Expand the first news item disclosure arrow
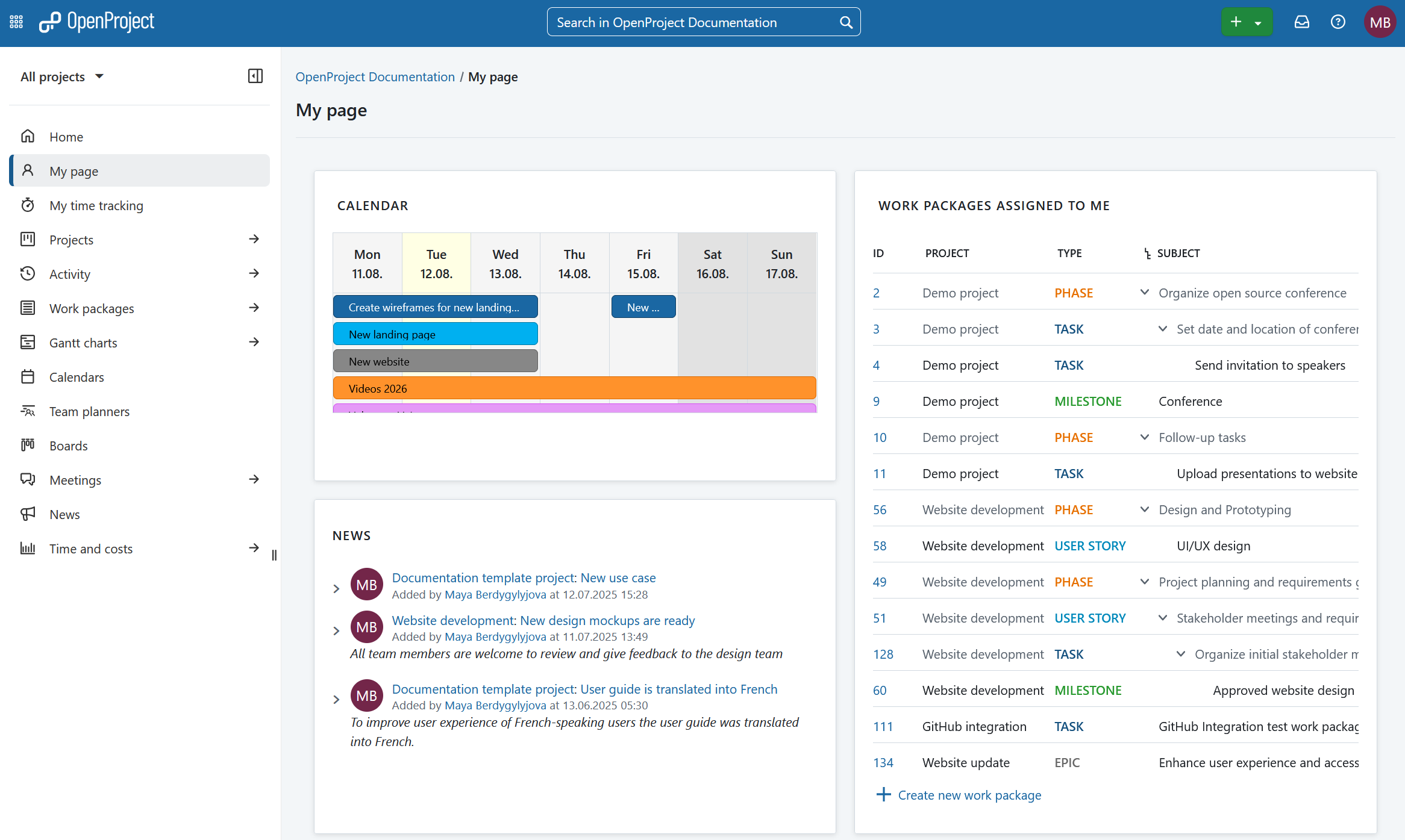 336,588
